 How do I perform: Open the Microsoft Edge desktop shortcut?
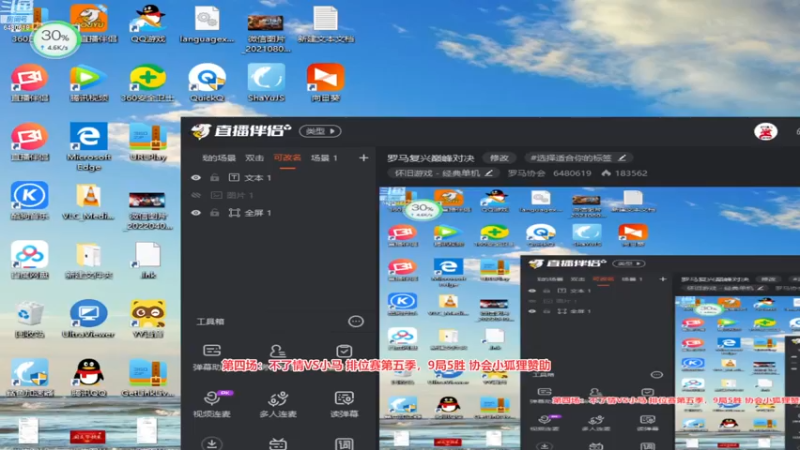pyautogui.click(x=89, y=147)
